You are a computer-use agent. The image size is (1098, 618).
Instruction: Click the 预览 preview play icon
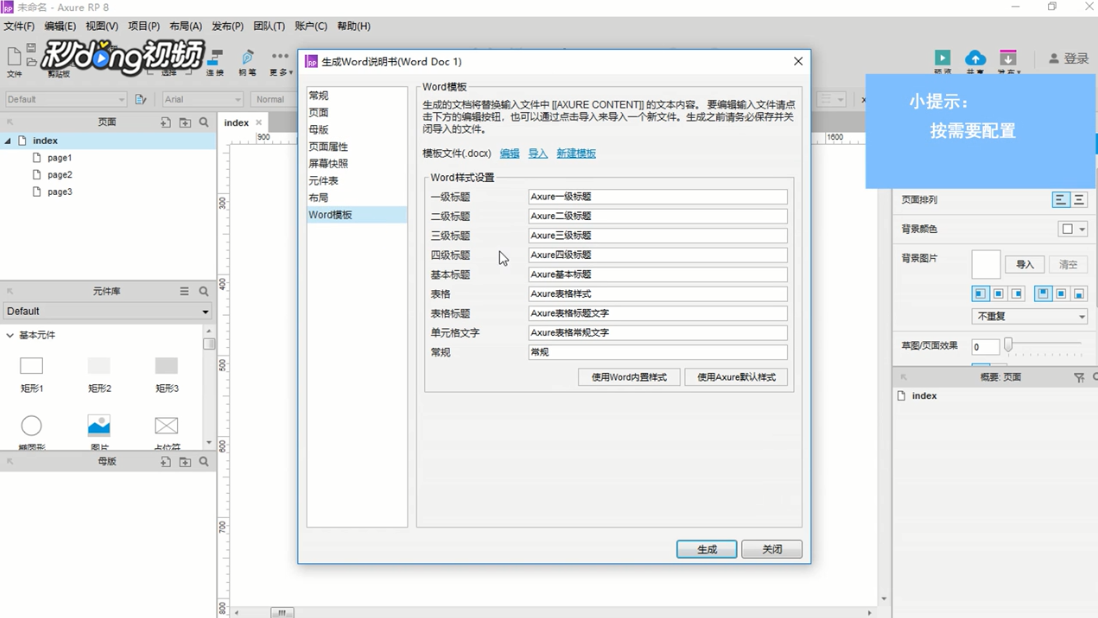pyautogui.click(x=941, y=58)
